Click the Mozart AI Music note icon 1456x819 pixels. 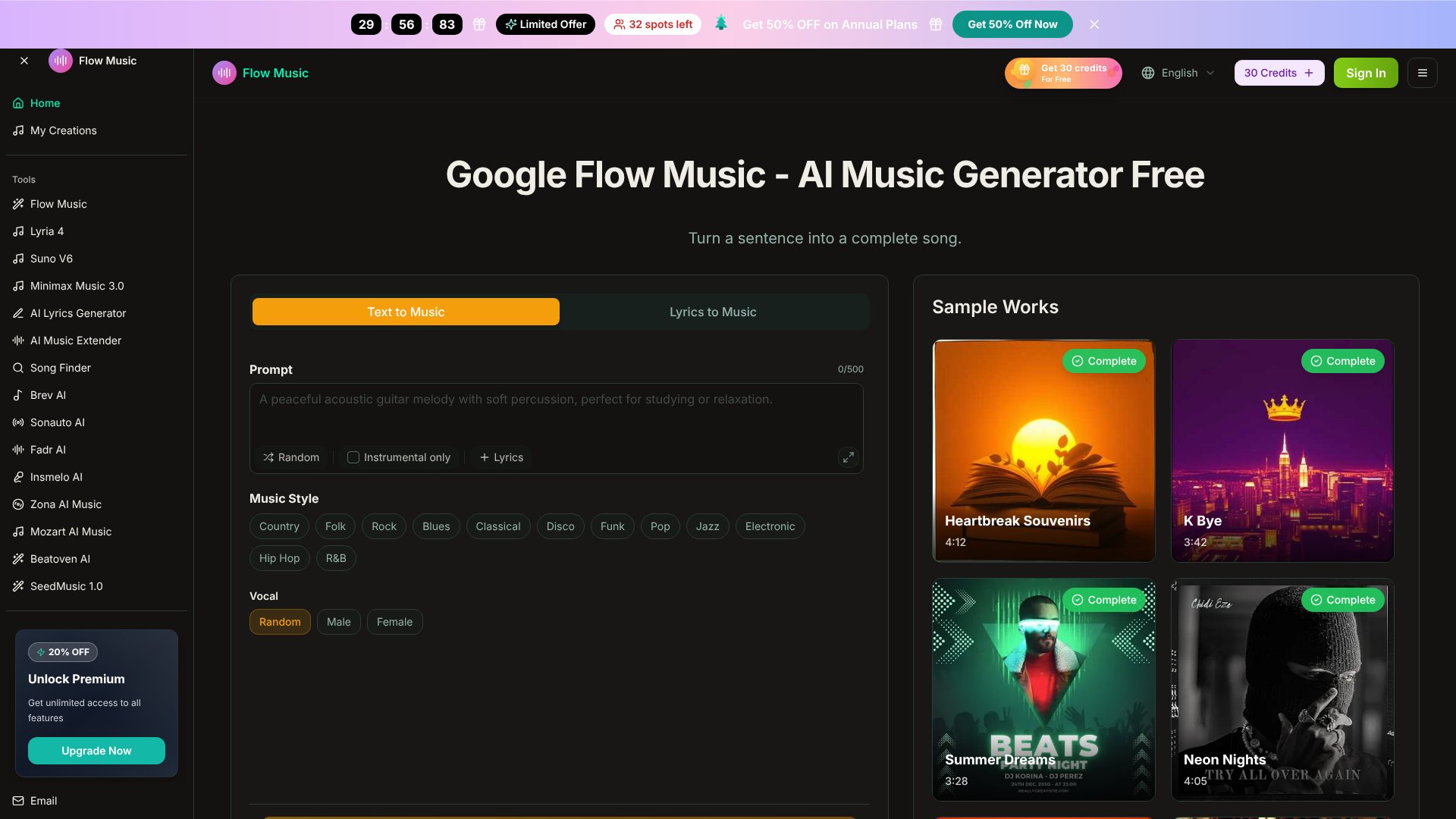click(18, 532)
